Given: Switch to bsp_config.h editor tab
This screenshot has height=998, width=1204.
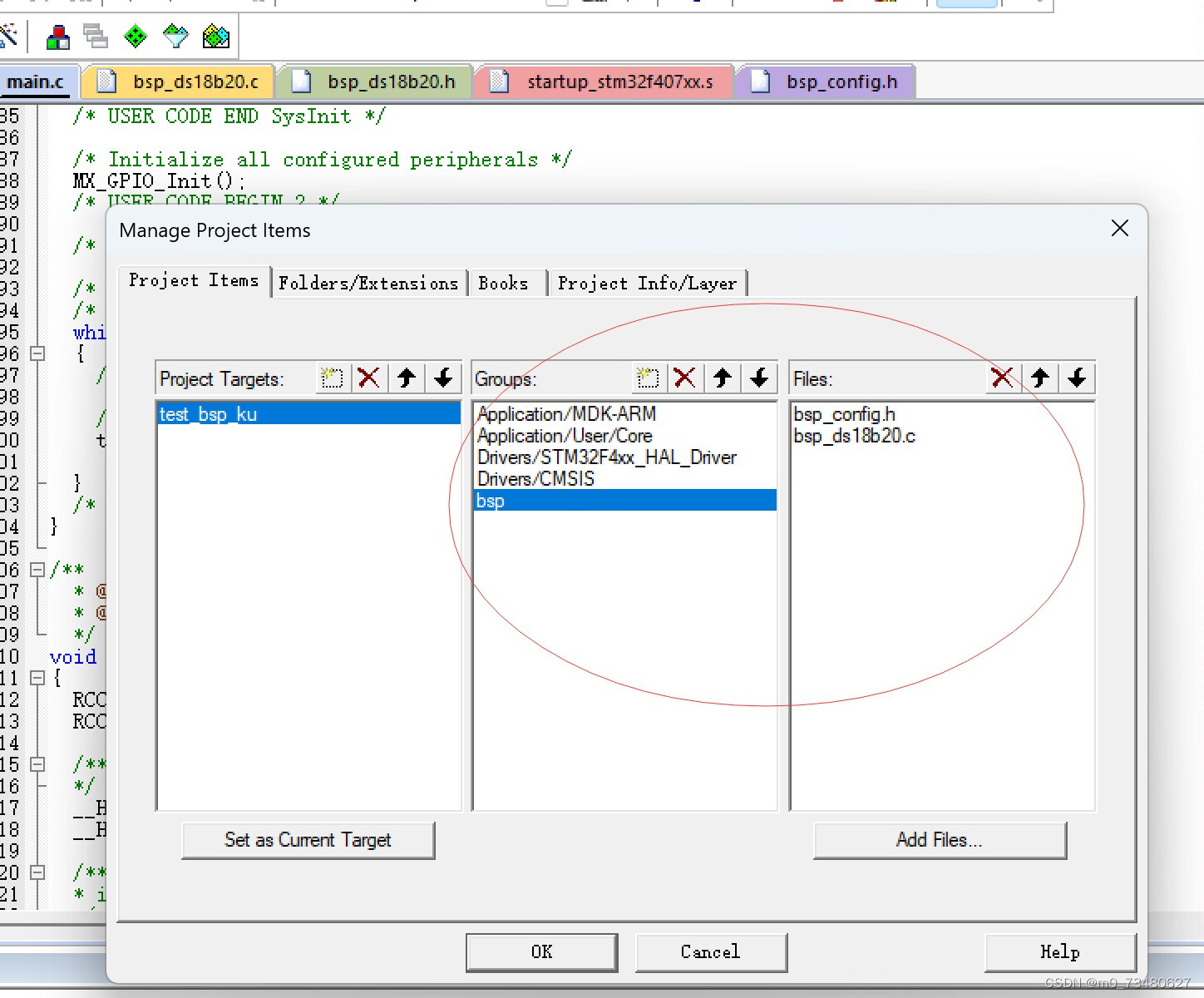Looking at the screenshot, I should click(x=826, y=82).
